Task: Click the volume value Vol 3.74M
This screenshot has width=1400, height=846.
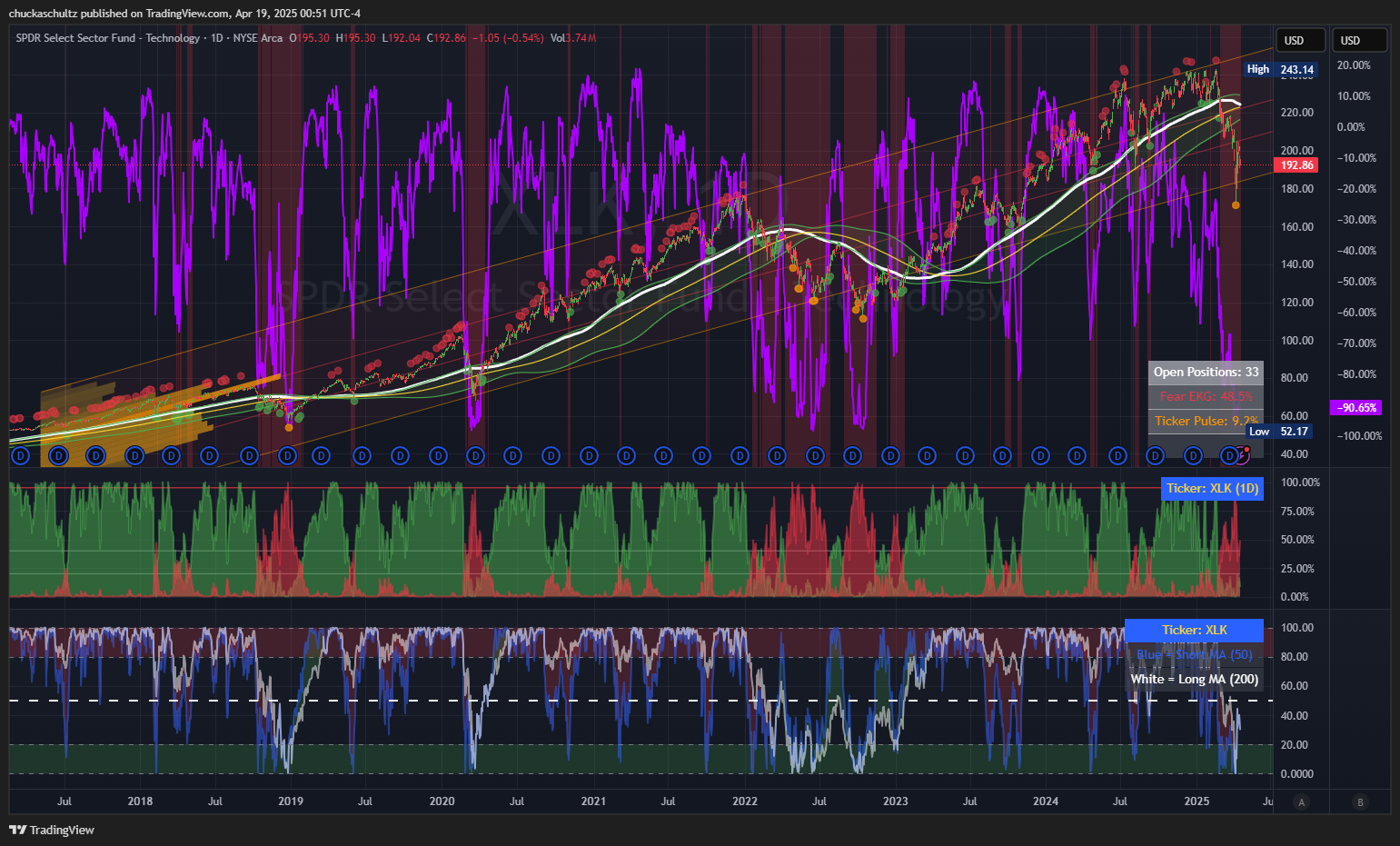Action: (x=573, y=38)
